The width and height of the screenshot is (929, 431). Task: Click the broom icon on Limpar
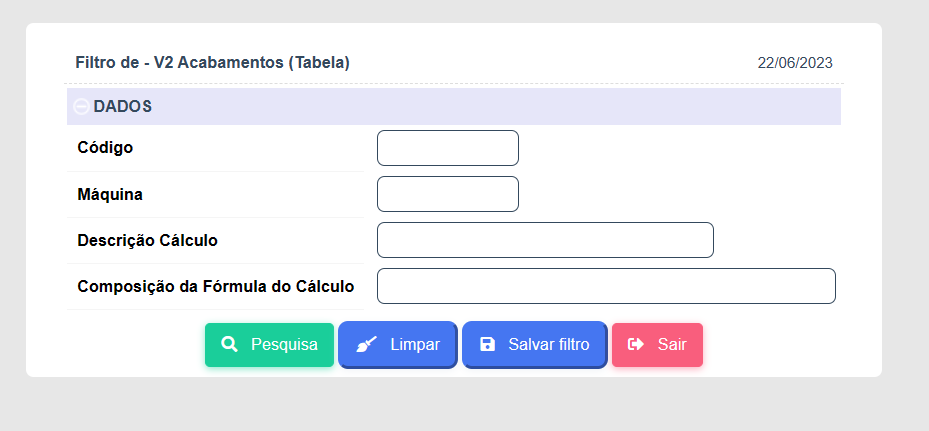(366, 344)
